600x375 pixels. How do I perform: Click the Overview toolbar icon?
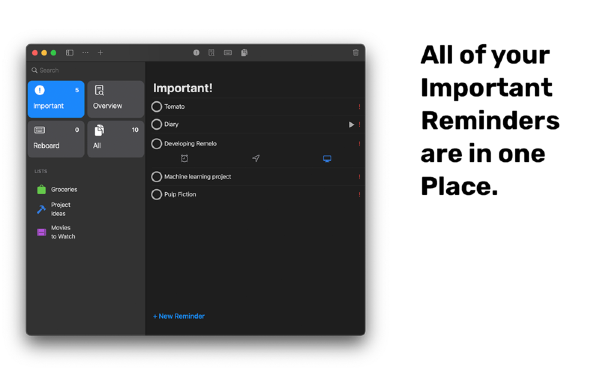tap(211, 52)
